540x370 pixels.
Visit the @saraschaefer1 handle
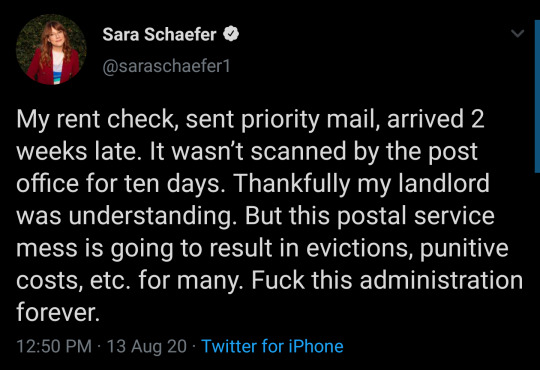[166, 66]
